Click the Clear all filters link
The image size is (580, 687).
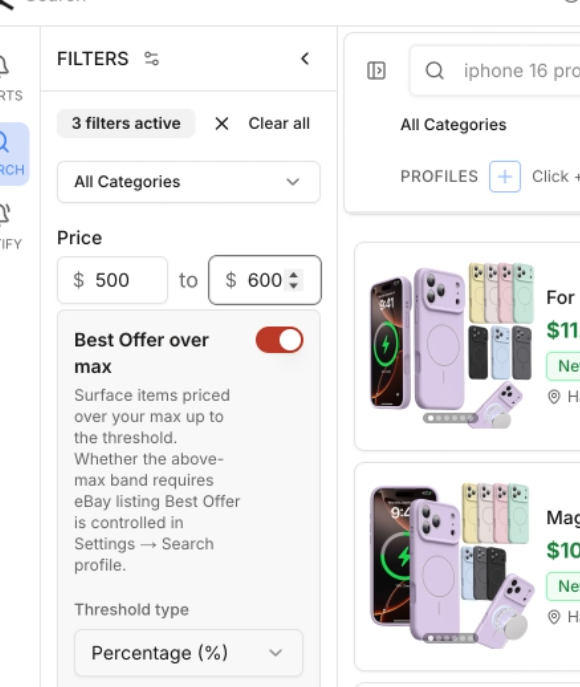279,124
